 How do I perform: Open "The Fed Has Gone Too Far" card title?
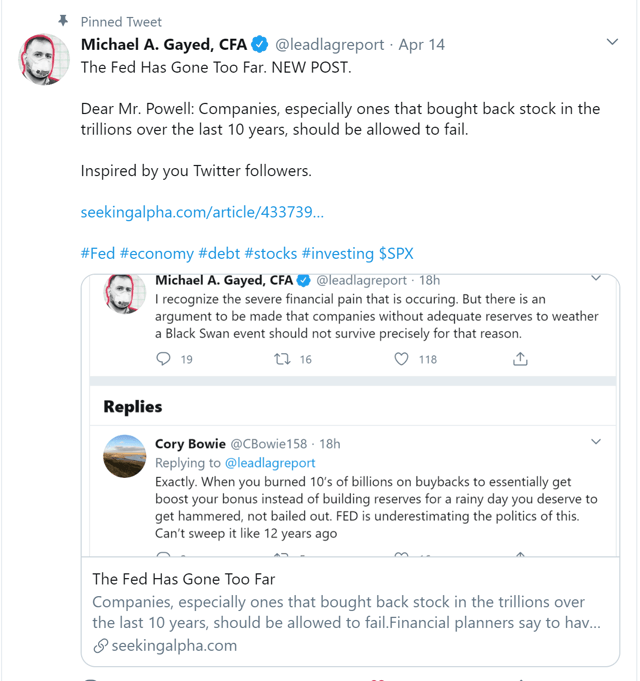[184, 579]
